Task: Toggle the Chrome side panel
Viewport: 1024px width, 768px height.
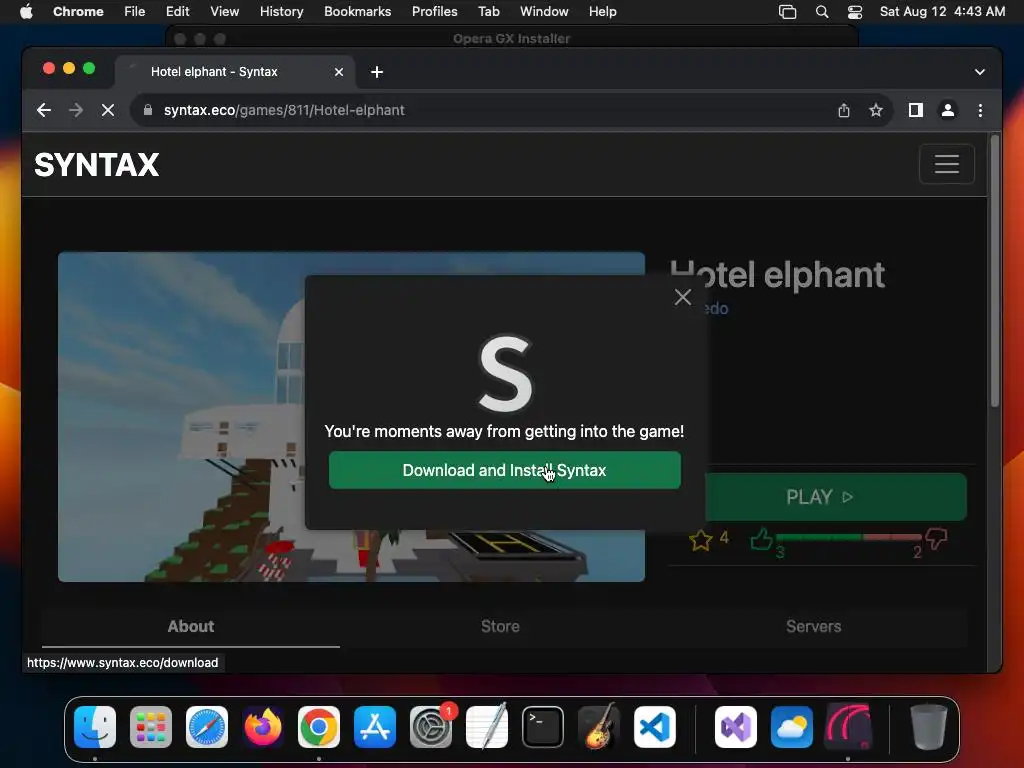Action: pos(916,110)
